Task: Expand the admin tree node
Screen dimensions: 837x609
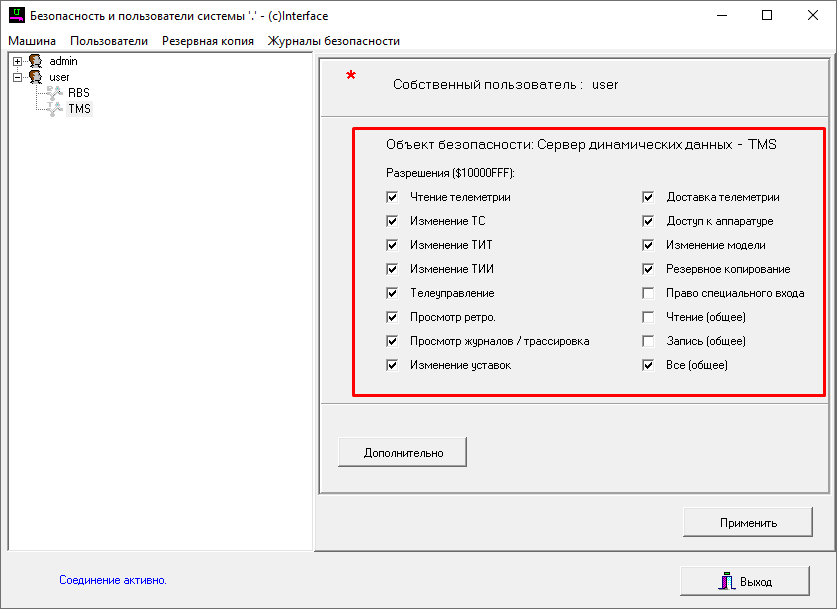Action: [x=17, y=61]
